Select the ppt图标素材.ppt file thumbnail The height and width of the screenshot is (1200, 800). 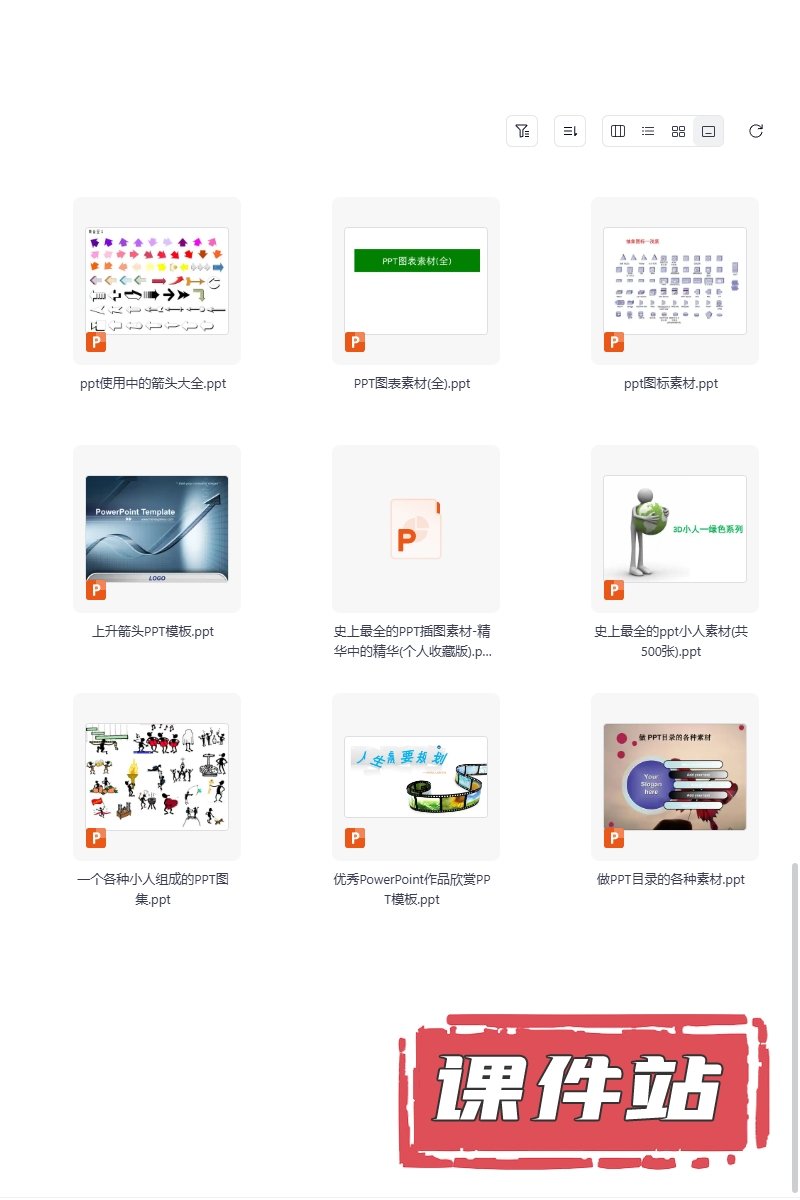click(x=675, y=281)
